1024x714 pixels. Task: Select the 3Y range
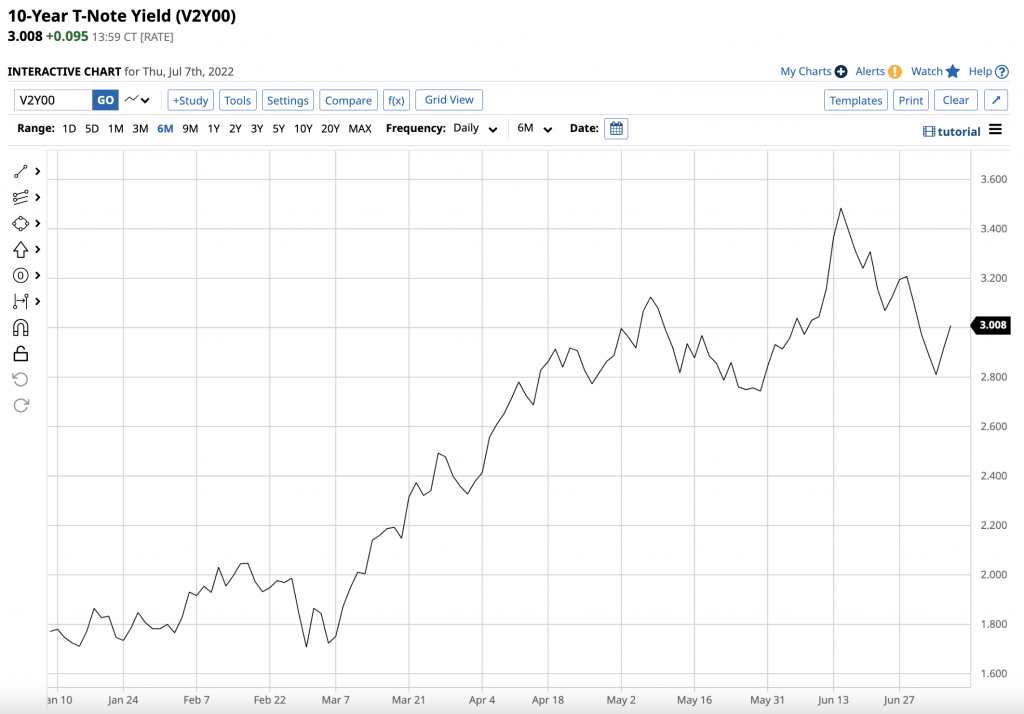coord(257,129)
